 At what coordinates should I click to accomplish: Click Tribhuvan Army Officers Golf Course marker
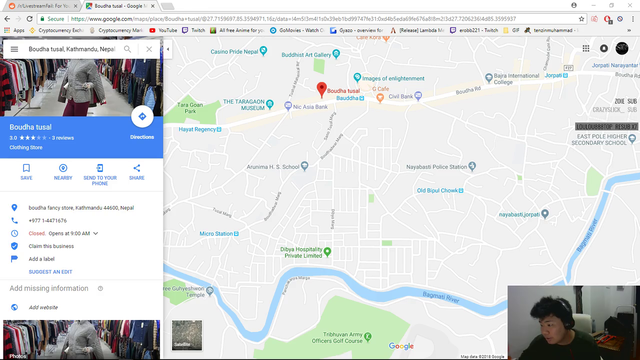[x=367, y=336]
